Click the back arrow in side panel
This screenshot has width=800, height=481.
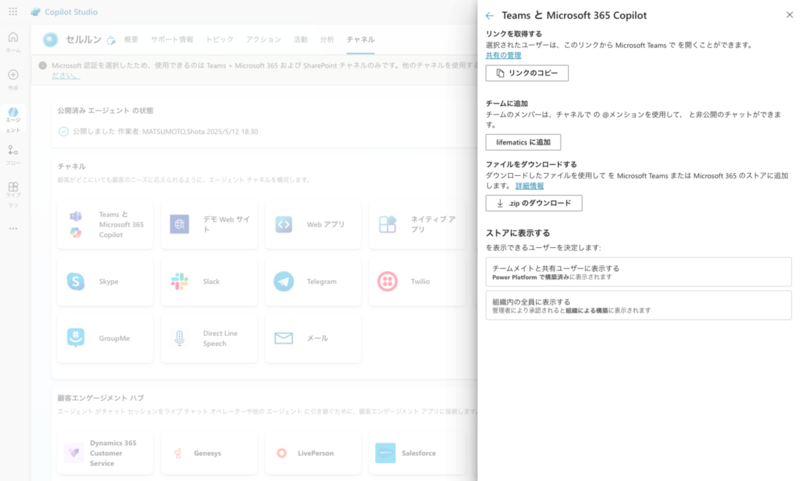490,16
